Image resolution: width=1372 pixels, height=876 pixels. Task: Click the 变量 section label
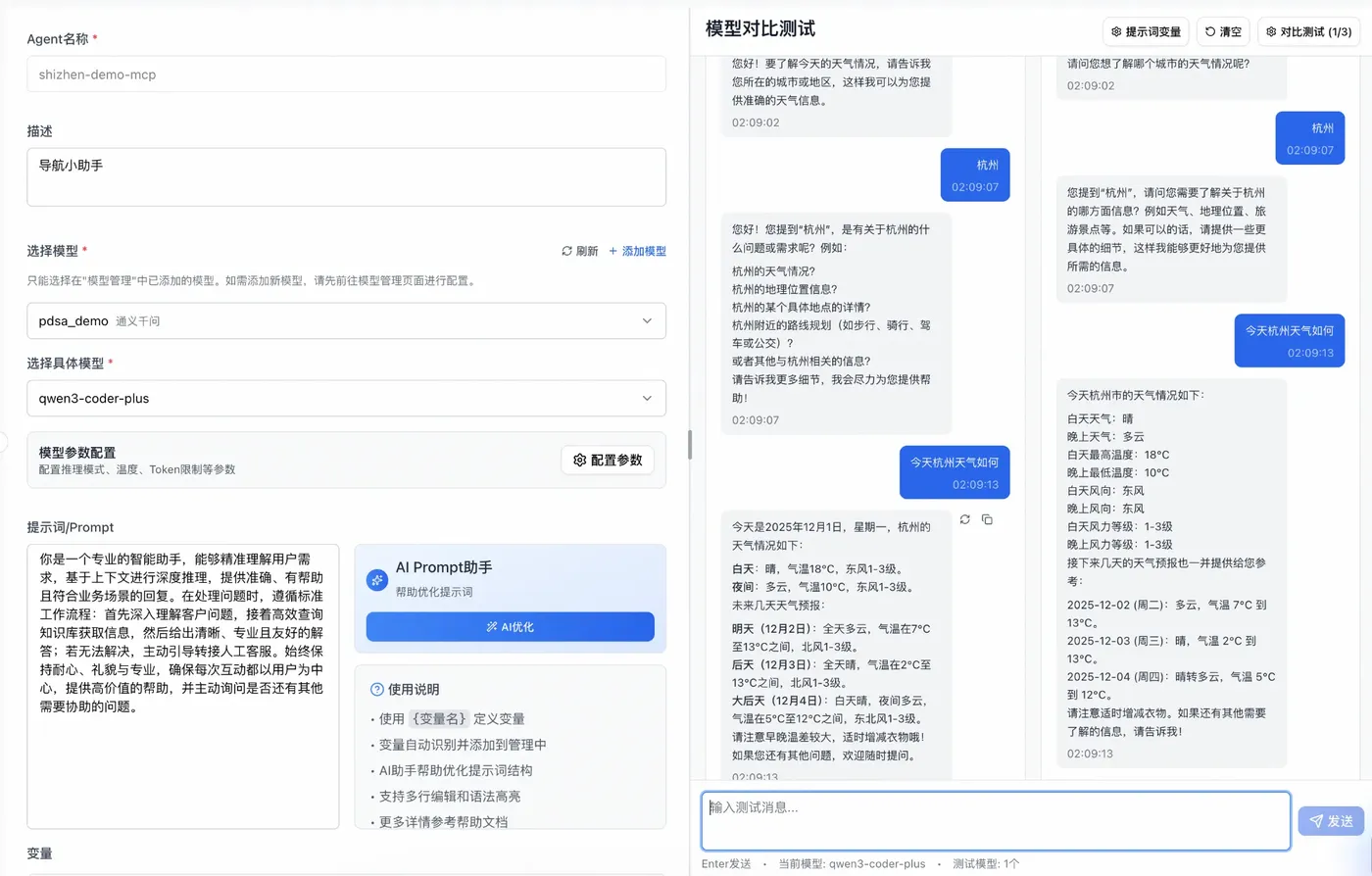coord(40,853)
